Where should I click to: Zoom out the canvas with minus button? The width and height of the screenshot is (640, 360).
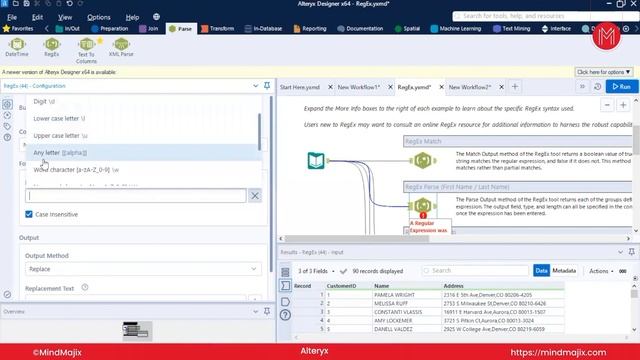[x=607, y=105]
